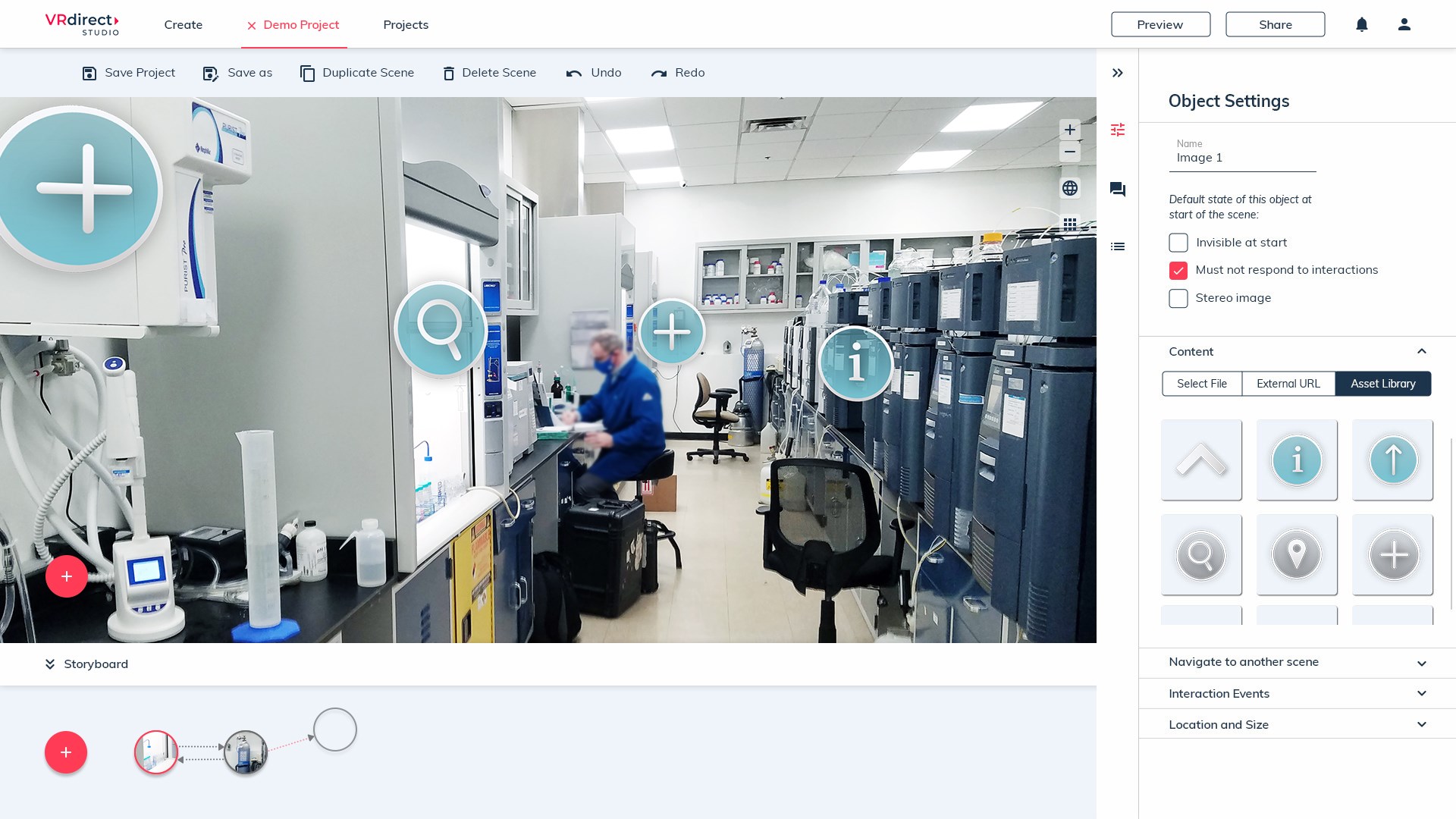1456x819 pixels.
Task: Toggle the grid icon in viewport
Action: 1070,224
